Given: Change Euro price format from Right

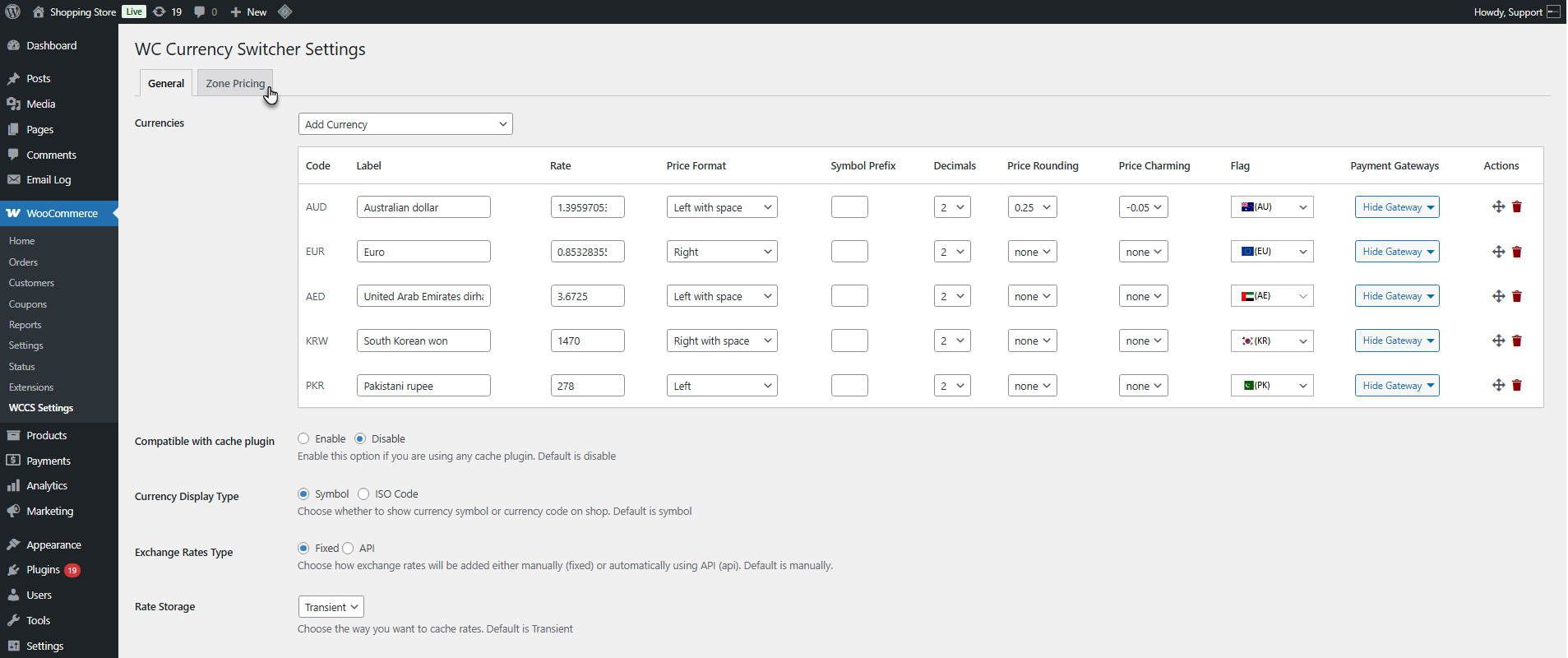Looking at the screenshot, I should point(722,252).
